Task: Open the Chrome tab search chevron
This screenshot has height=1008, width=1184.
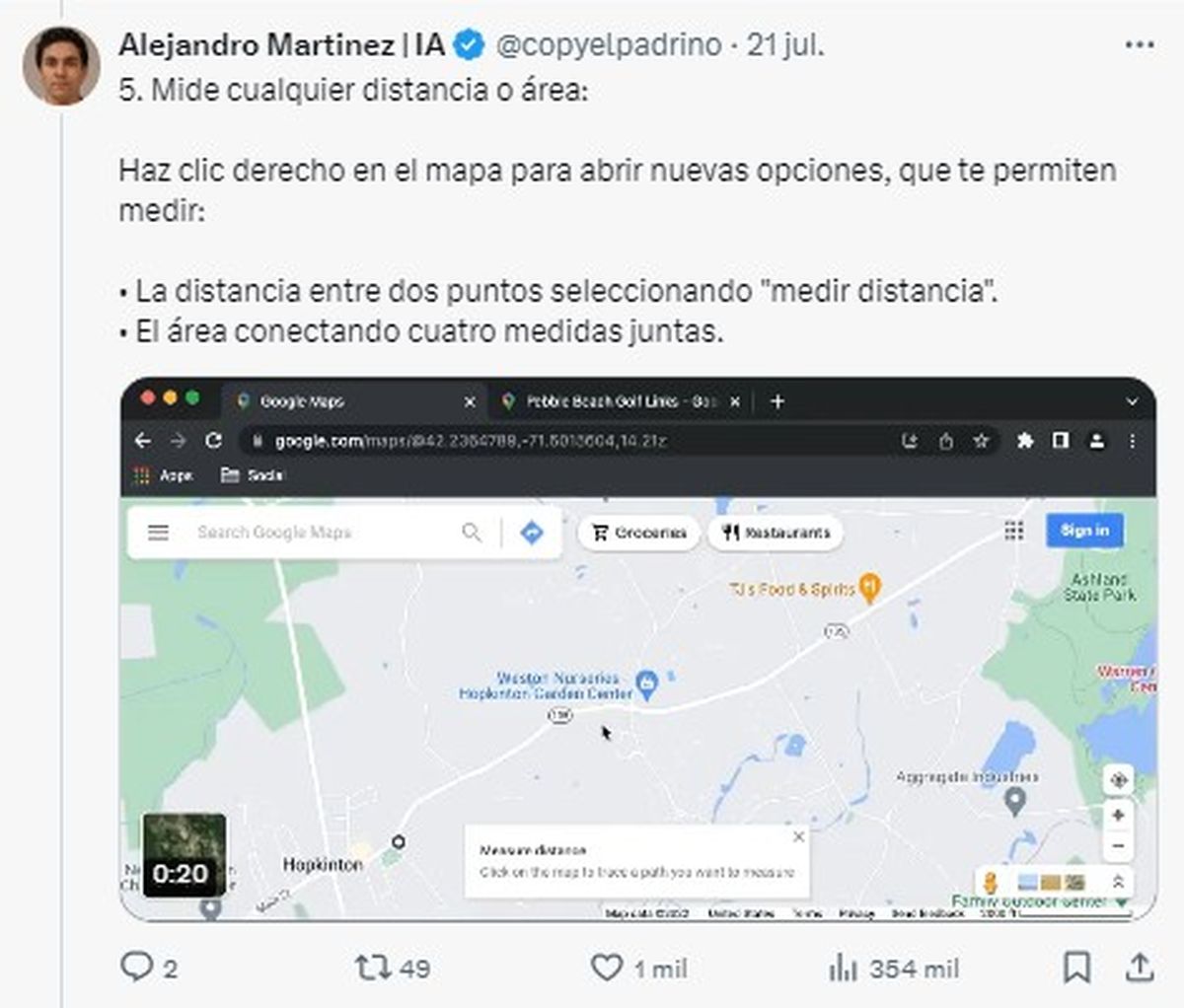Action: tap(1133, 401)
